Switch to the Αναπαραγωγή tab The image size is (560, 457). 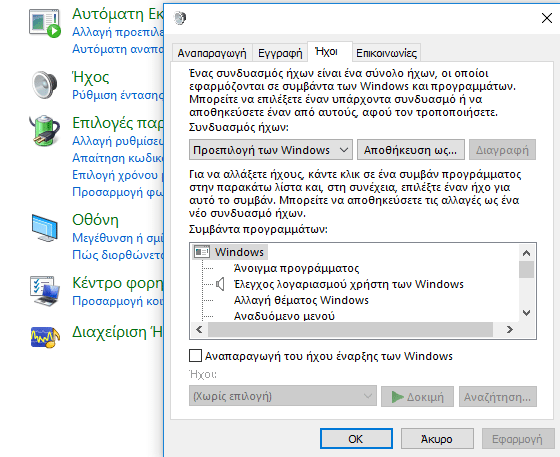(x=212, y=53)
